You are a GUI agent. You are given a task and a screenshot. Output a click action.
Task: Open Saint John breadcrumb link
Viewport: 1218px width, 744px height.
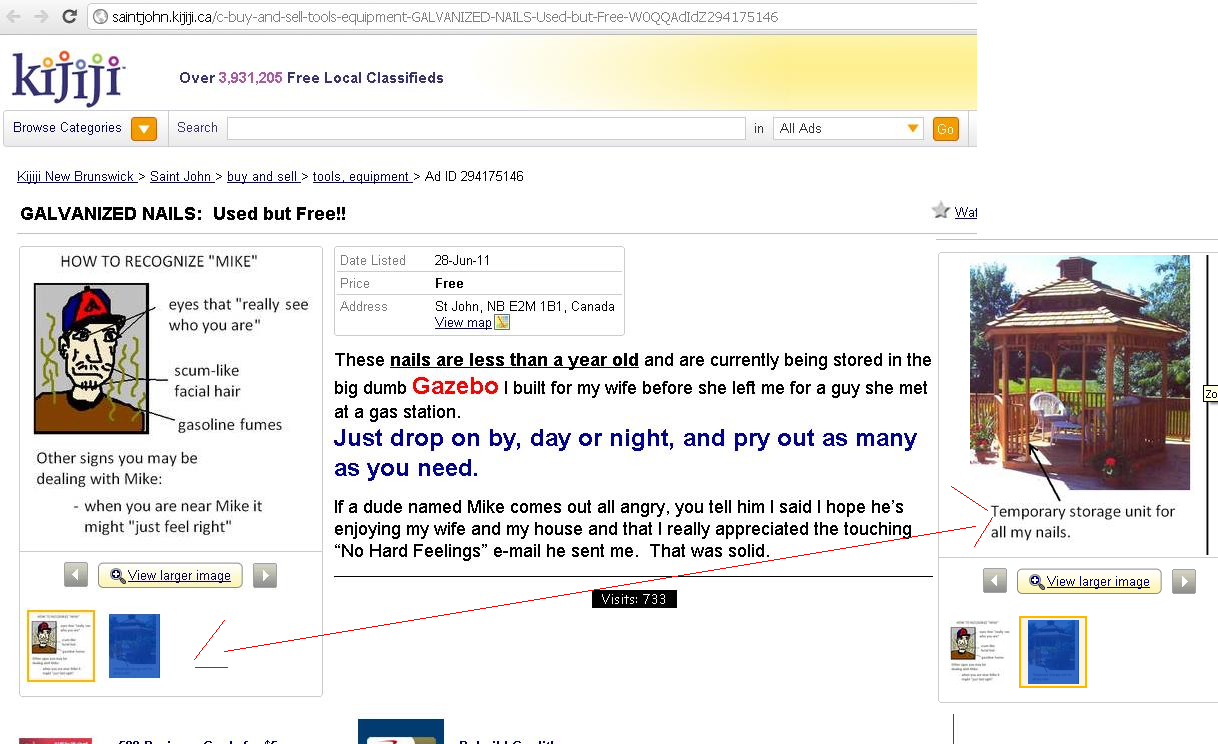click(181, 177)
